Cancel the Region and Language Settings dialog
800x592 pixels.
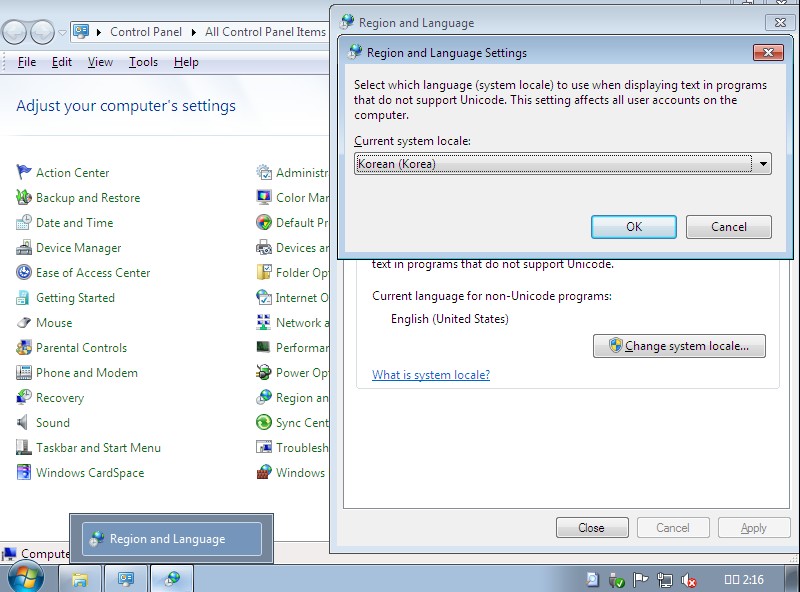click(x=729, y=227)
